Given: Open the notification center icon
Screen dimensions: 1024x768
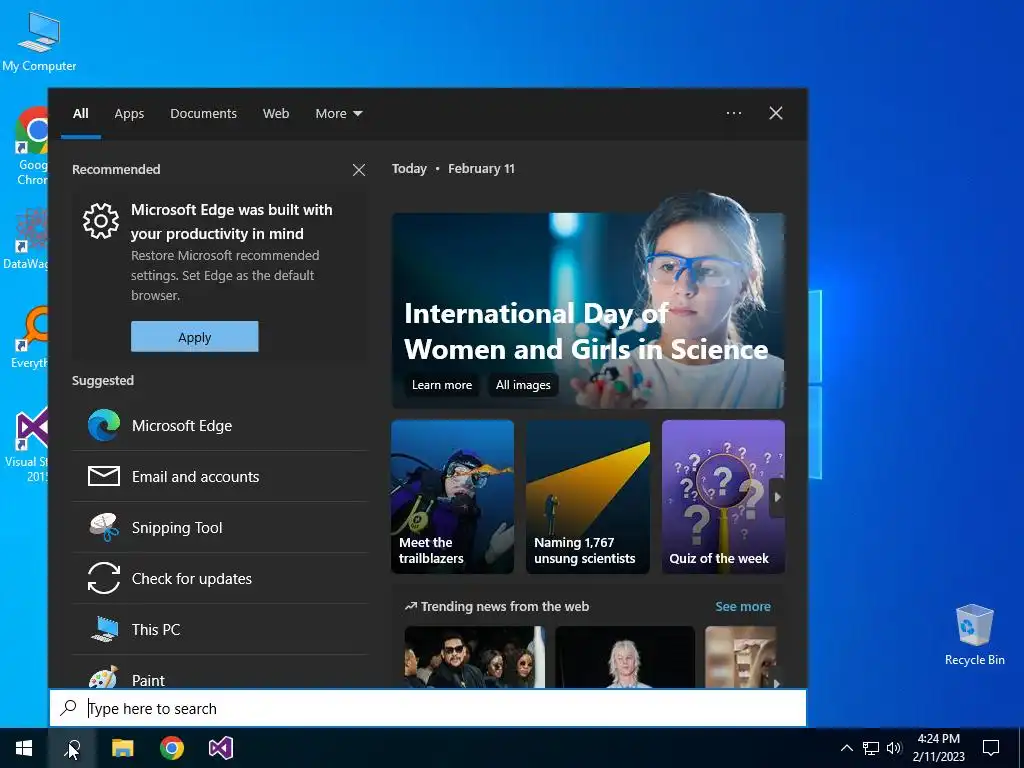Looking at the screenshot, I should point(991,748).
